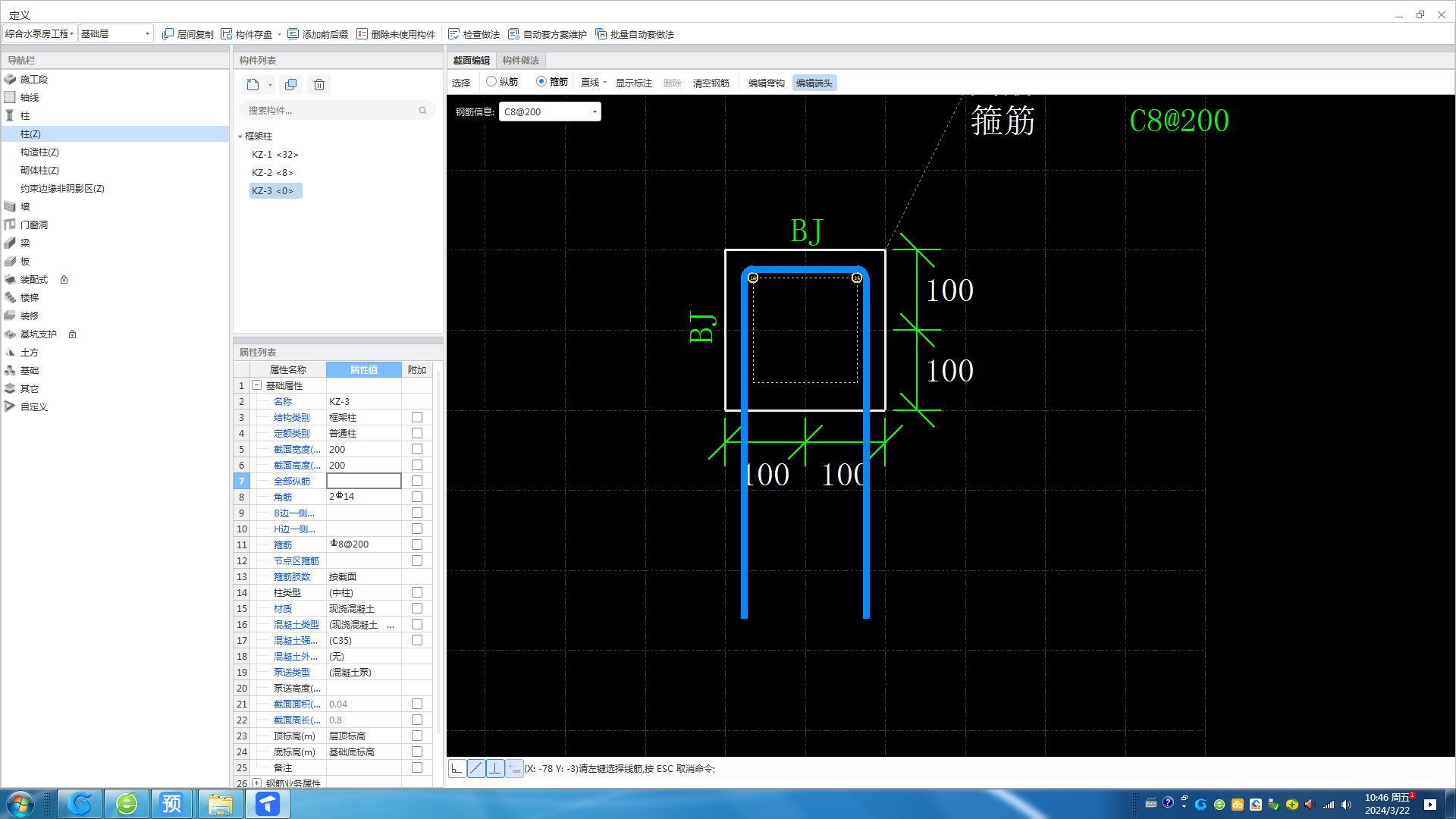1456x819 pixels.
Task: Click the 检查做法 icon
Action: point(453,34)
